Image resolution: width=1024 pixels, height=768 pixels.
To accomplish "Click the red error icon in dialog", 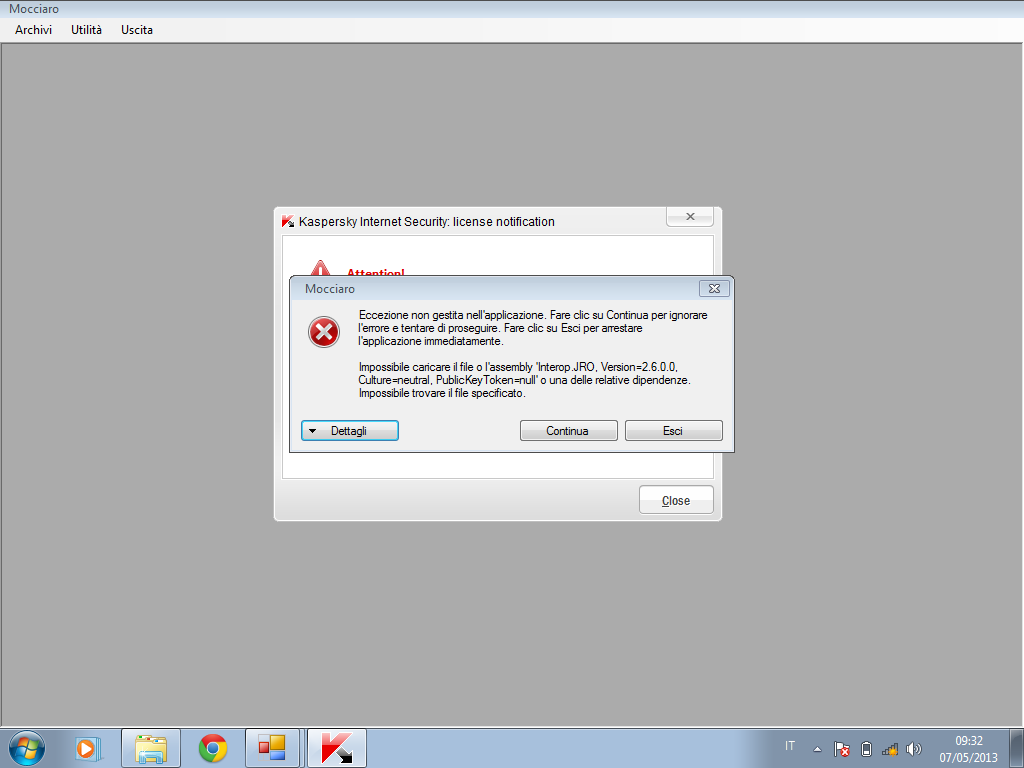I will [x=324, y=332].
